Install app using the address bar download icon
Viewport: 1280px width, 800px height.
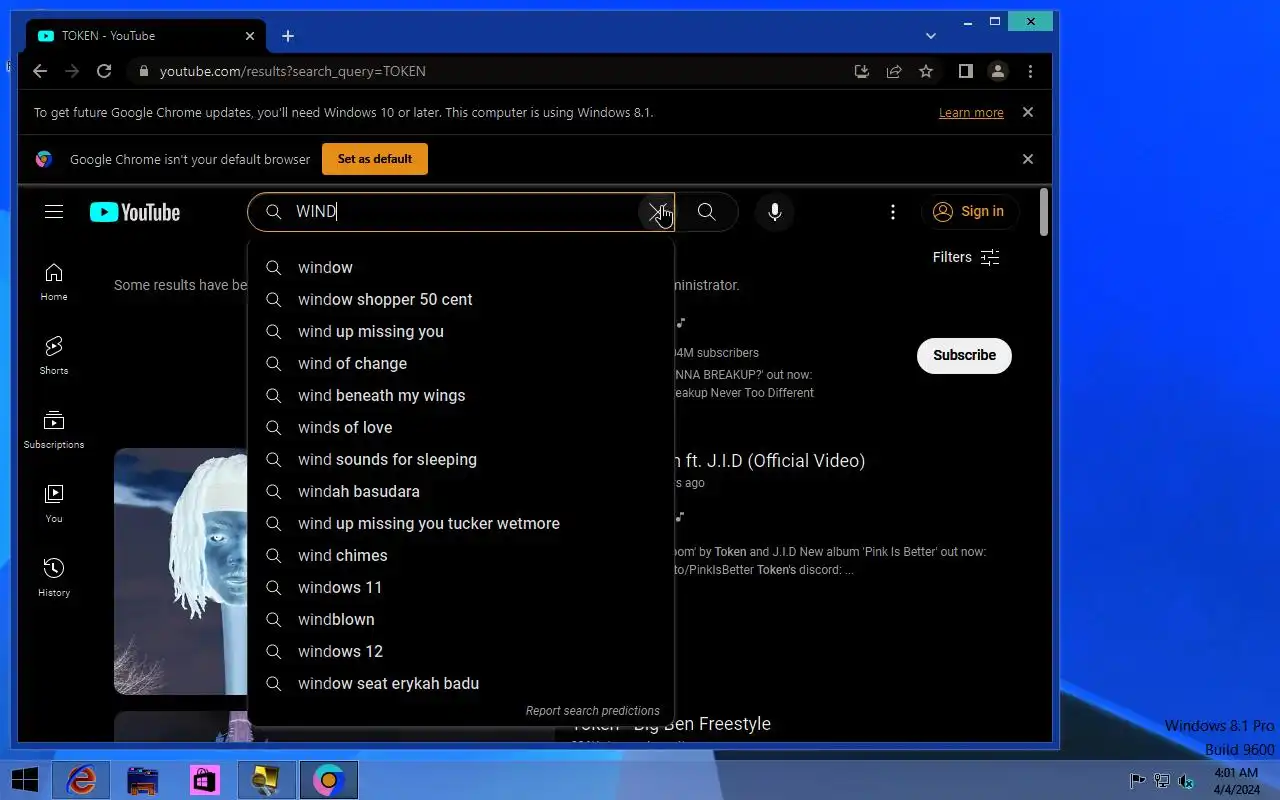tap(861, 71)
